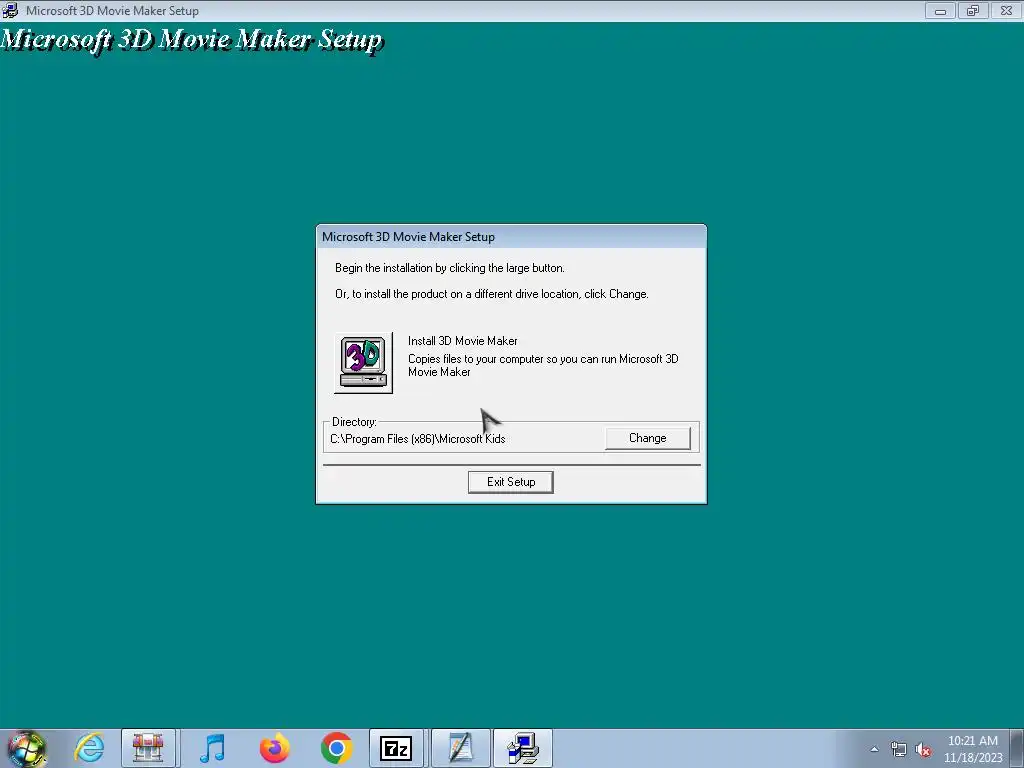Show hidden system tray icons
This screenshot has width=1024, height=768.
coord(874,749)
